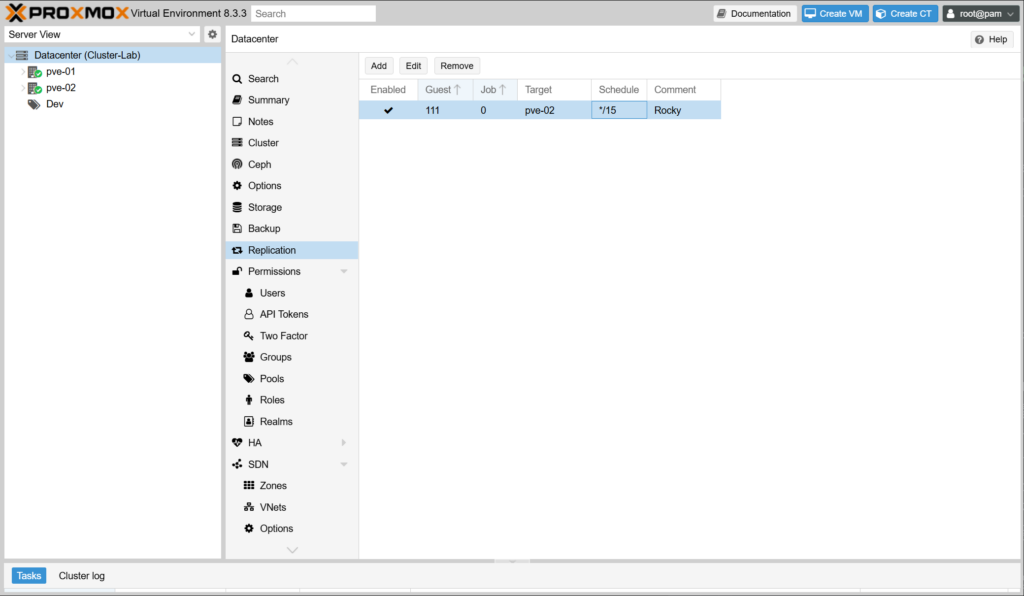Click the Ceph icon in sidebar

tap(237, 164)
